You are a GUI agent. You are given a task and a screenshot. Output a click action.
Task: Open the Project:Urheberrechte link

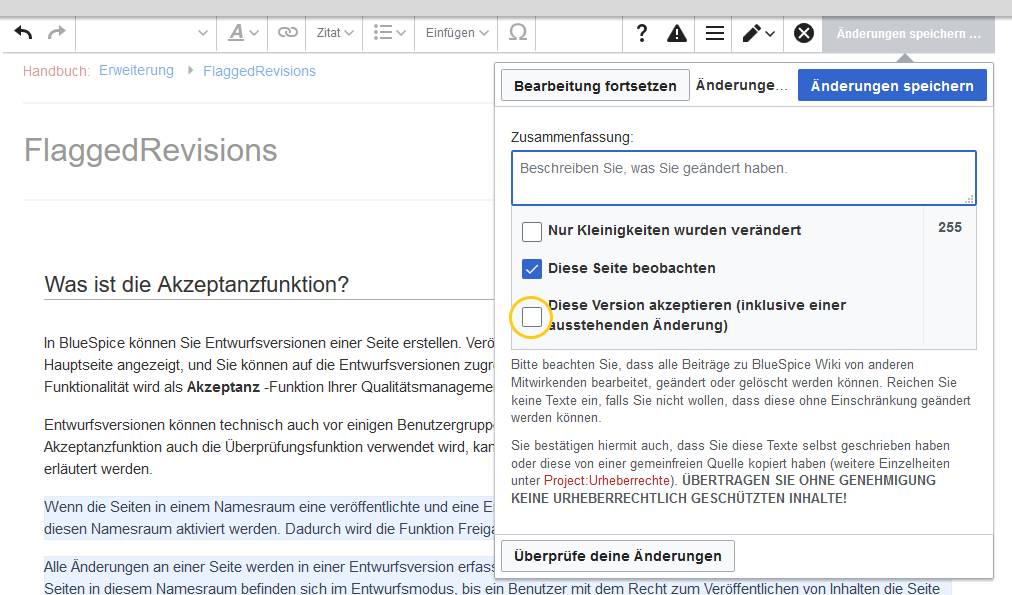pos(607,481)
